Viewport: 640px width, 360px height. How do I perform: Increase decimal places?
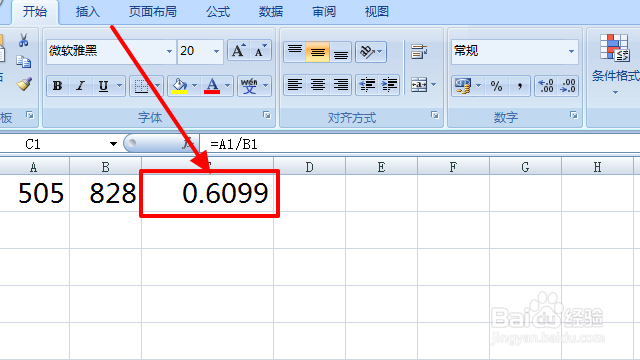(x=546, y=86)
